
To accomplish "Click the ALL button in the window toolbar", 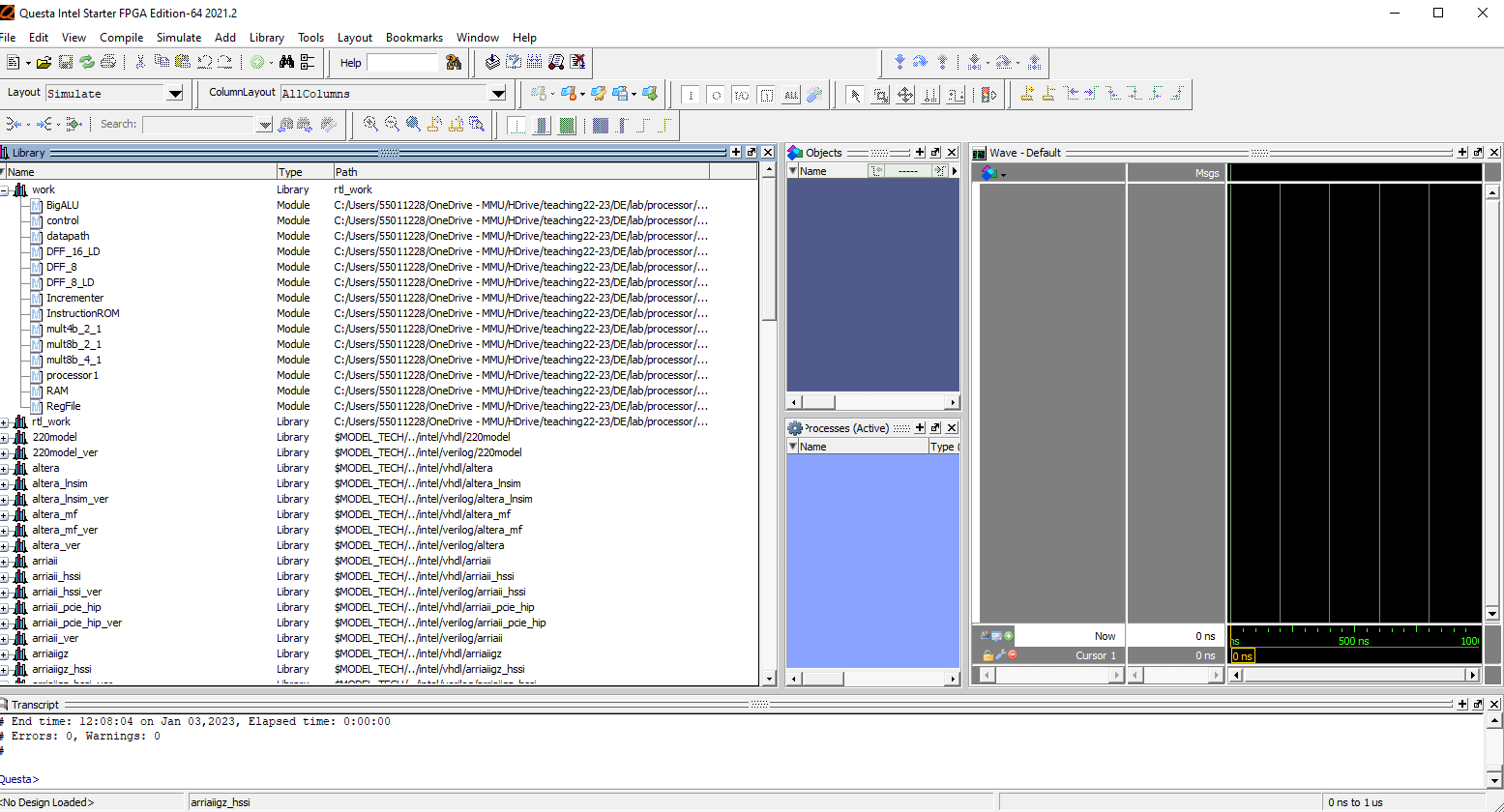I will (x=791, y=94).
